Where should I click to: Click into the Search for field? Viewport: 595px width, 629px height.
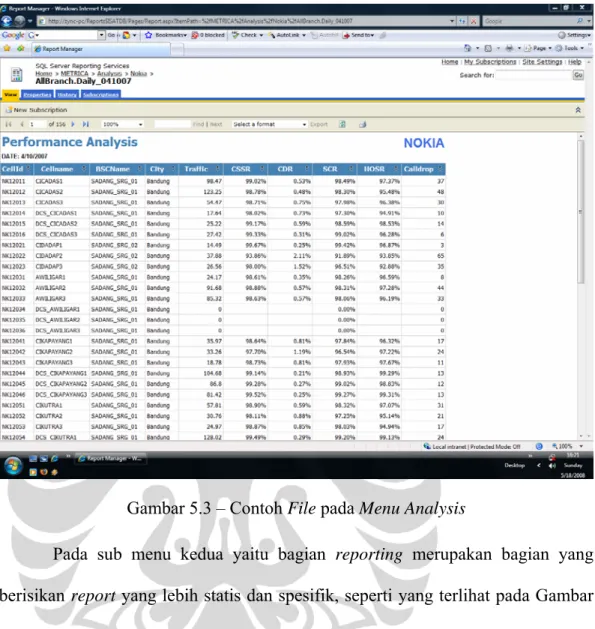pos(534,75)
